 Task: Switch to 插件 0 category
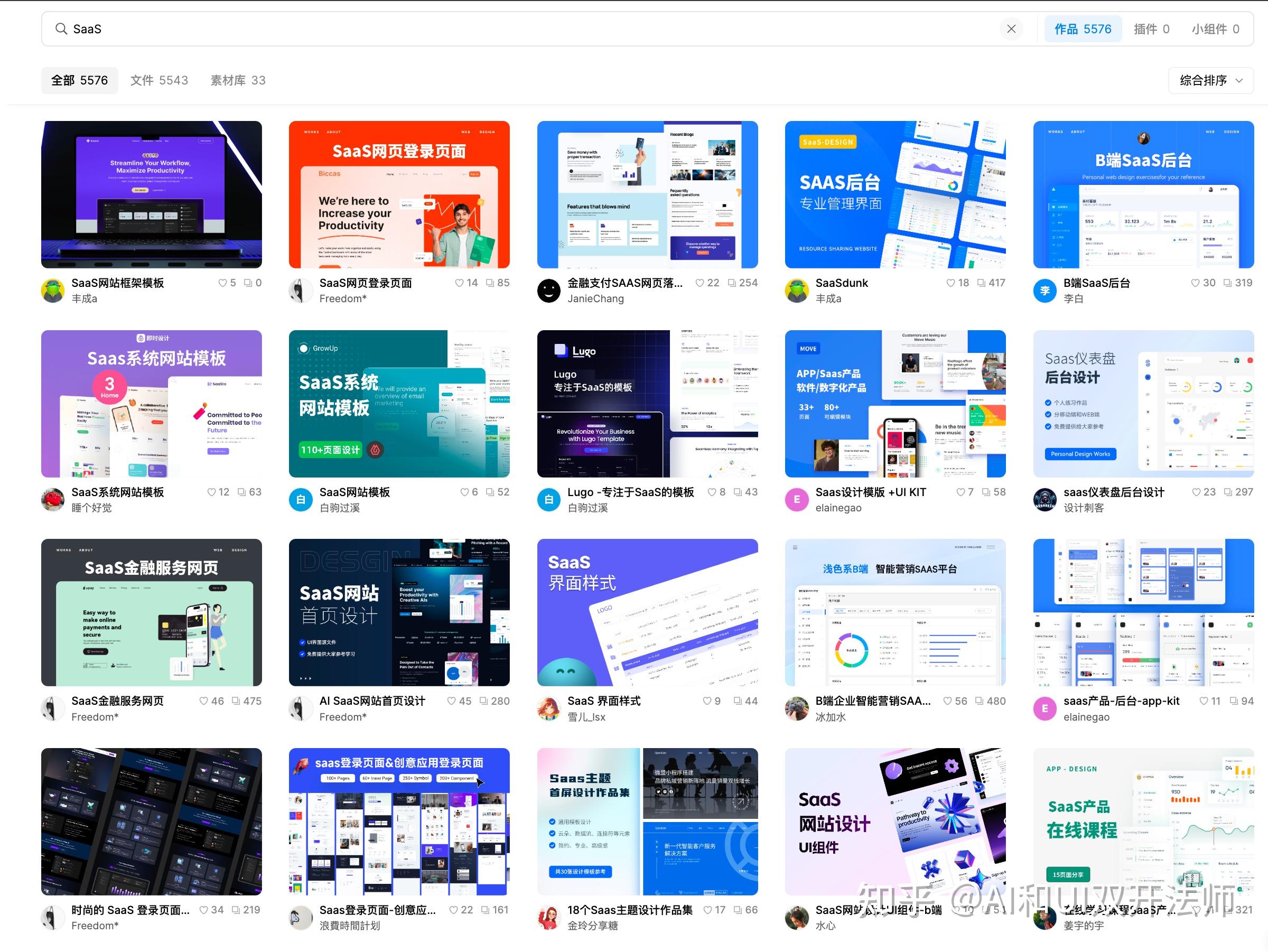pyautogui.click(x=1151, y=29)
